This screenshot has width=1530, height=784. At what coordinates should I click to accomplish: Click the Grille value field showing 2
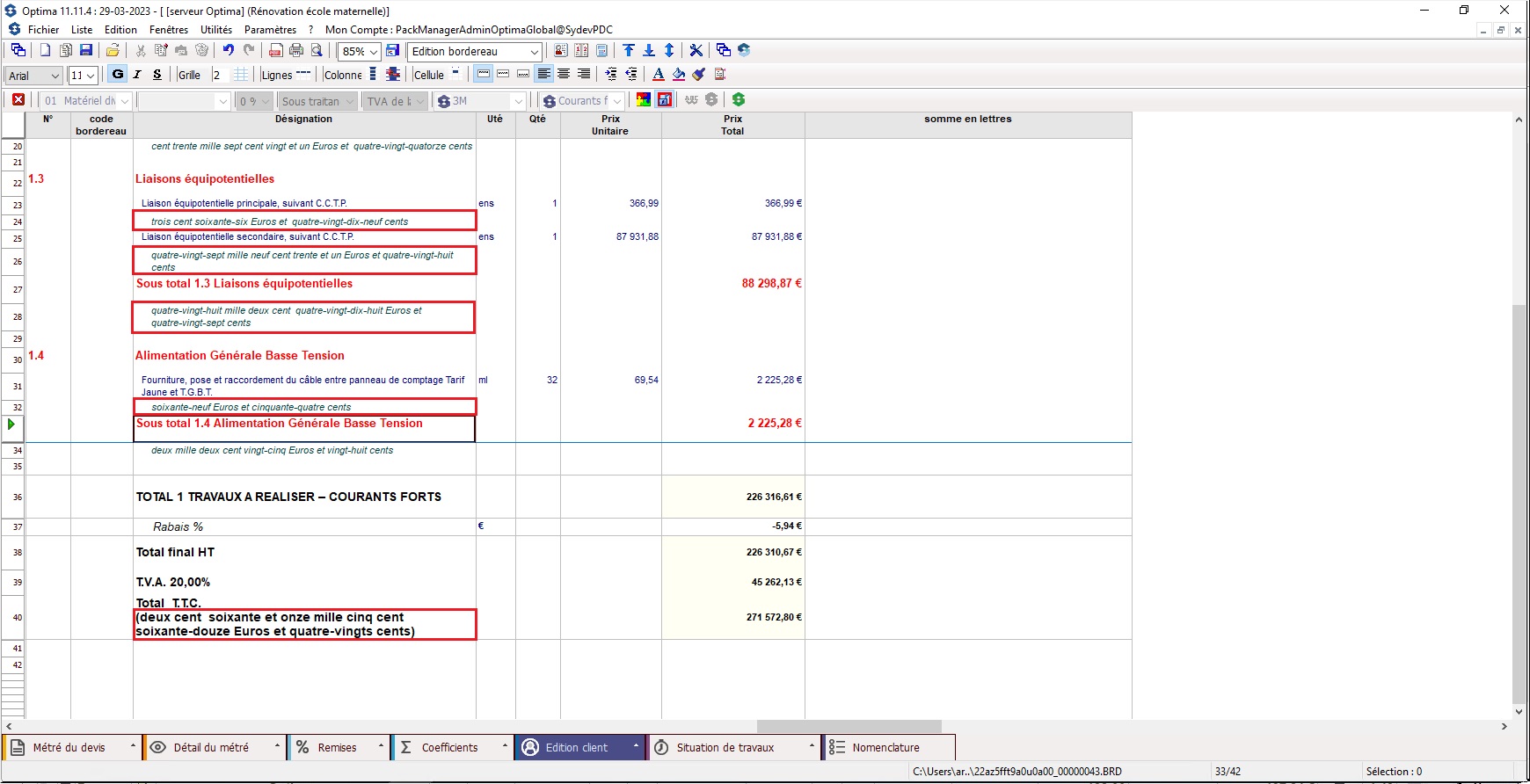tap(219, 76)
